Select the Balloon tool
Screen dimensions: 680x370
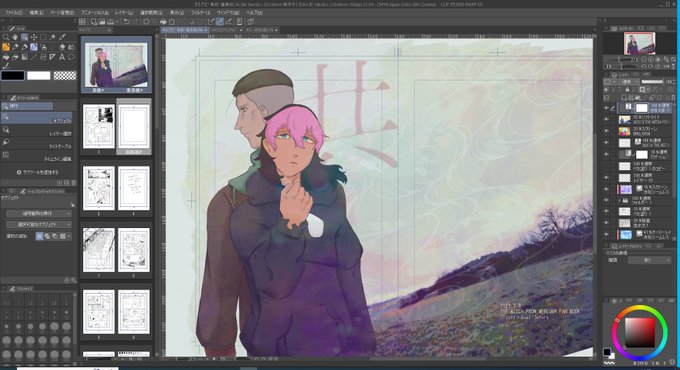pyautogui.click(x=72, y=57)
